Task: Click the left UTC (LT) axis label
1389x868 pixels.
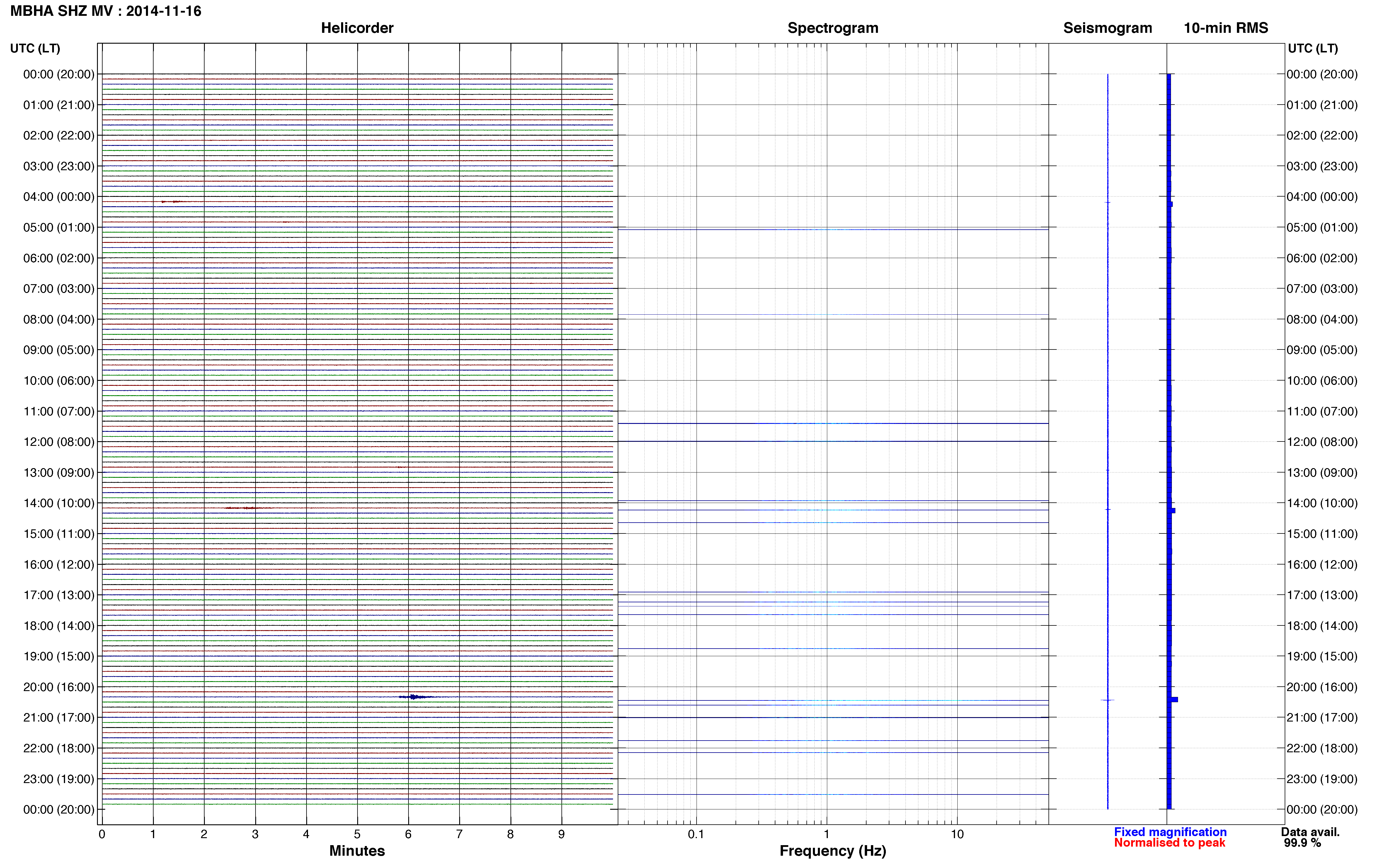Action: pyautogui.click(x=35, y=48)
